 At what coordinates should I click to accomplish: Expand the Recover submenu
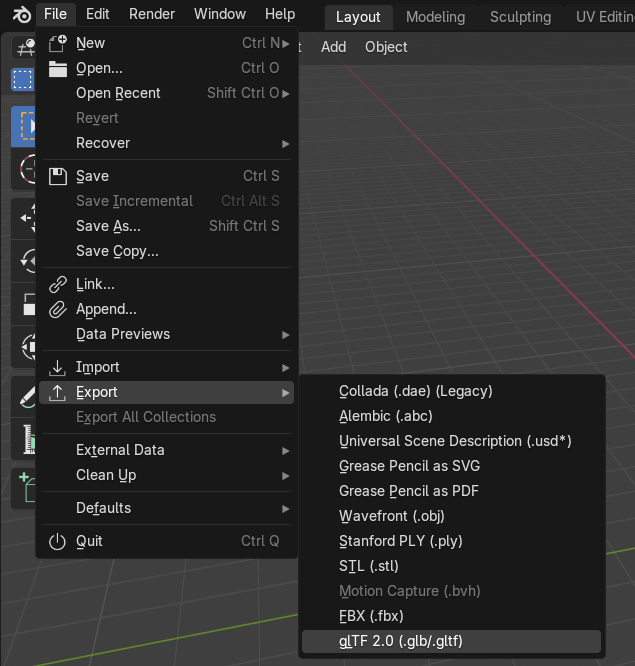[x=286, y=143]
